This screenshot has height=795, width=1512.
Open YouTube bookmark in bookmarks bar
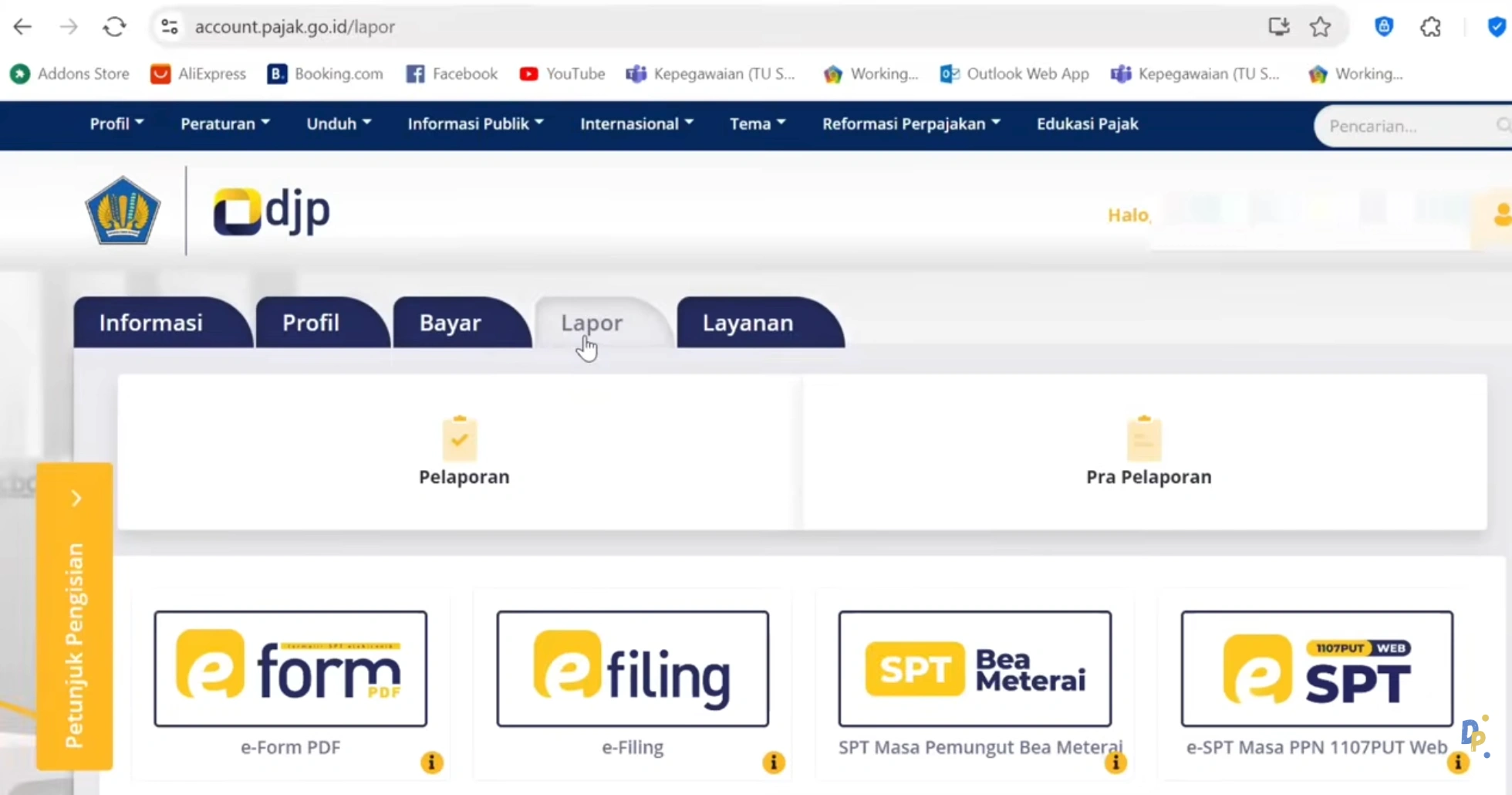(x=562, y=74)
